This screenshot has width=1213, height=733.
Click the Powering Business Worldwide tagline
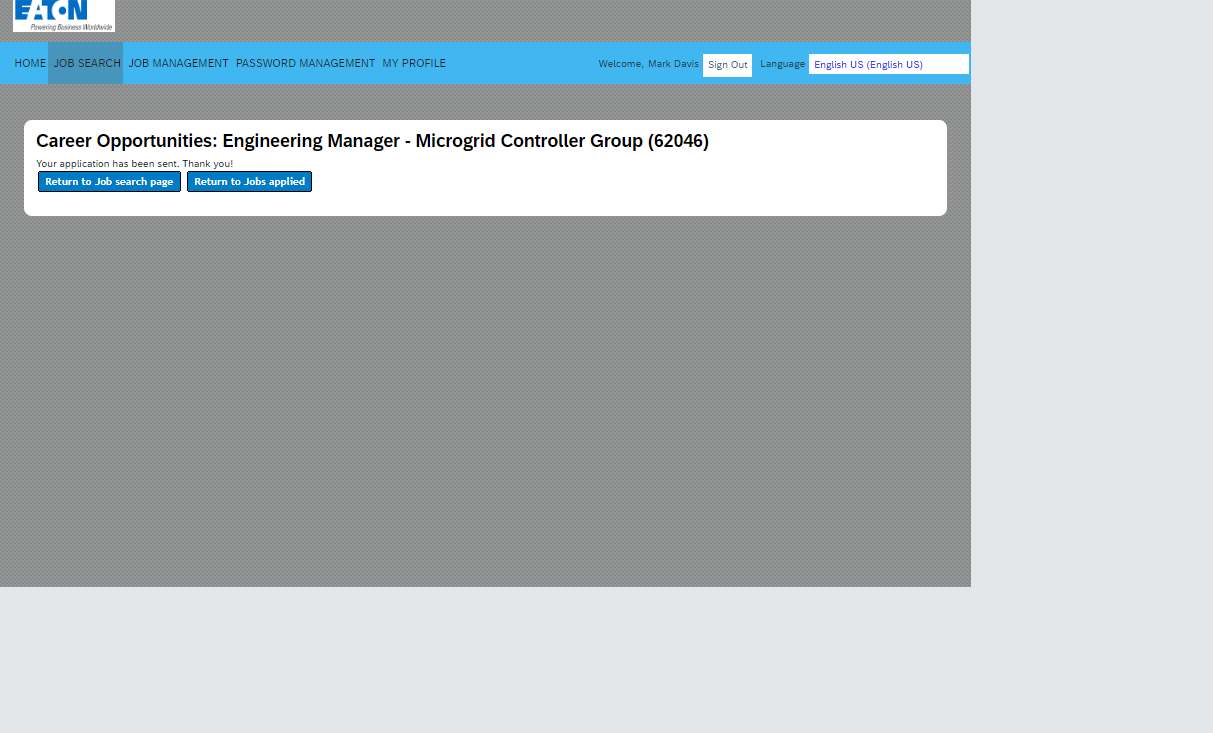tap(71, 27)
